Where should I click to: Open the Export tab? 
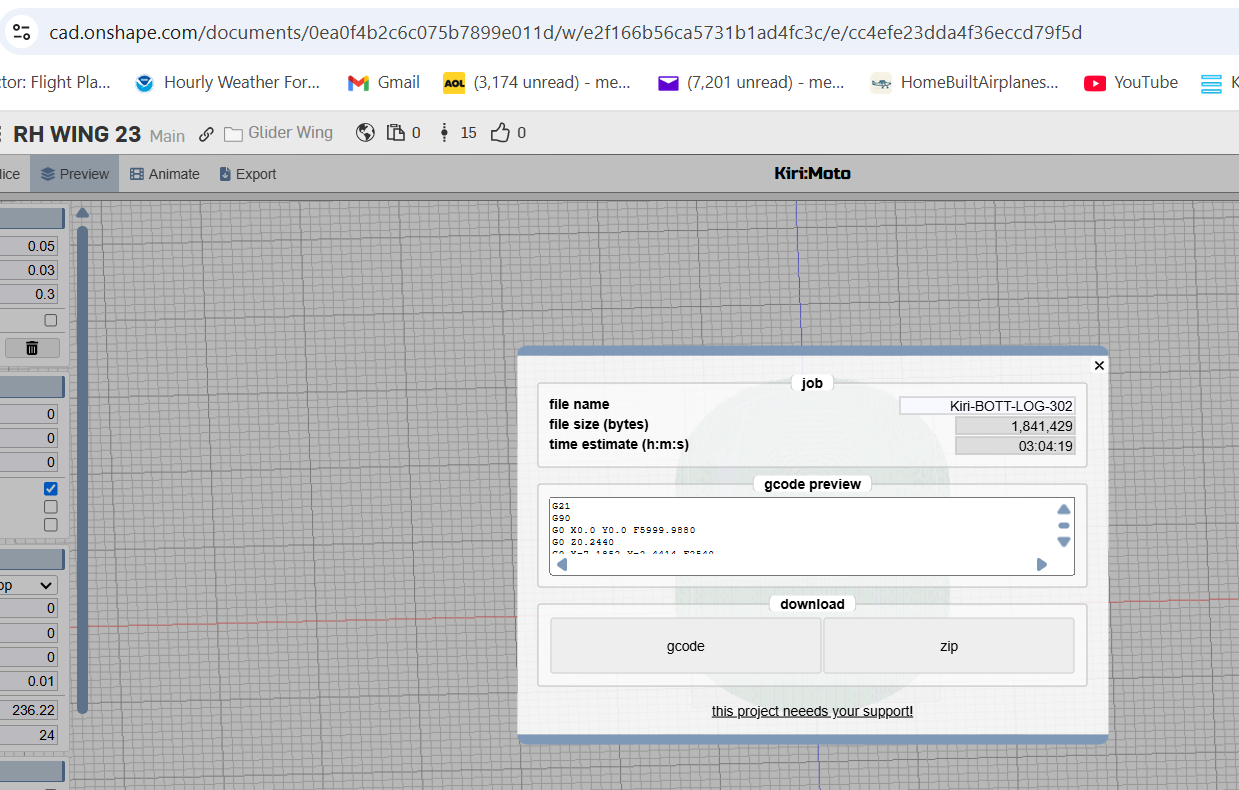pyautogui.click(x=247, y=174)
